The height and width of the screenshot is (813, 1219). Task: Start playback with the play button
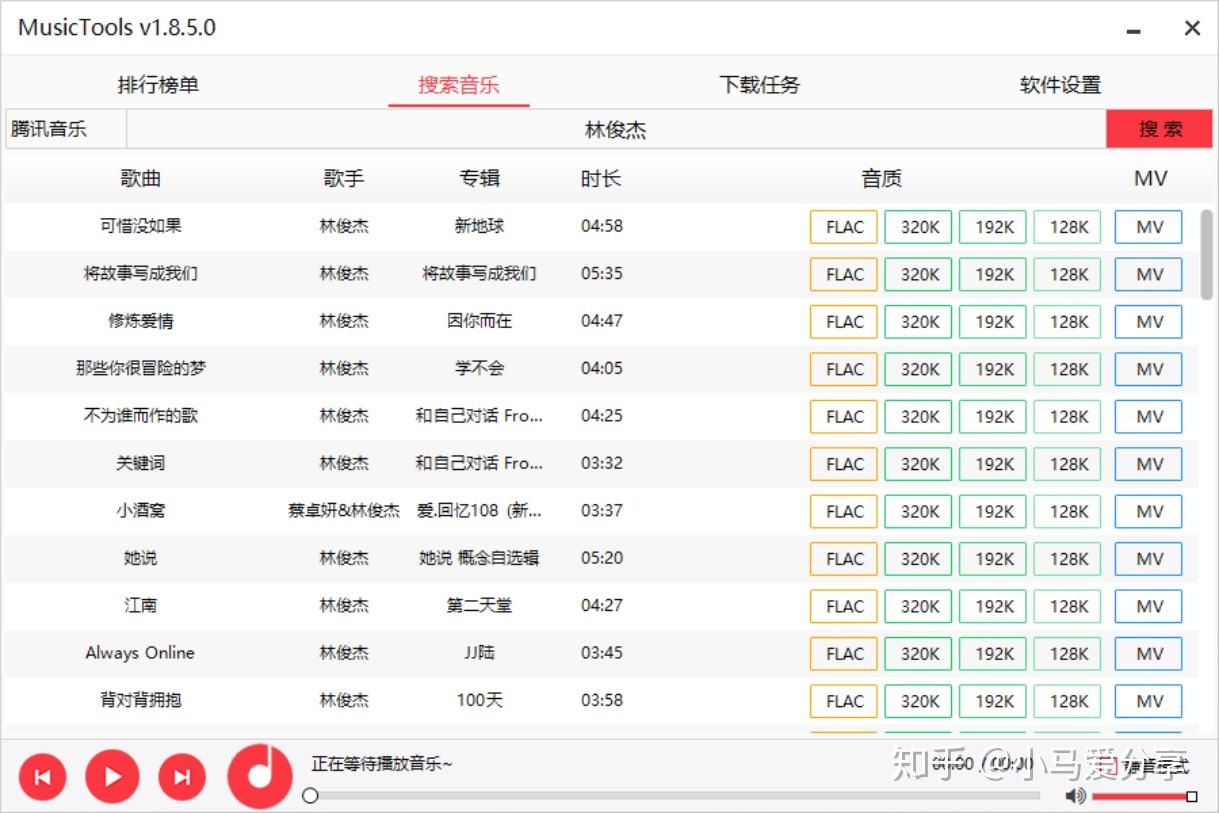112,777
